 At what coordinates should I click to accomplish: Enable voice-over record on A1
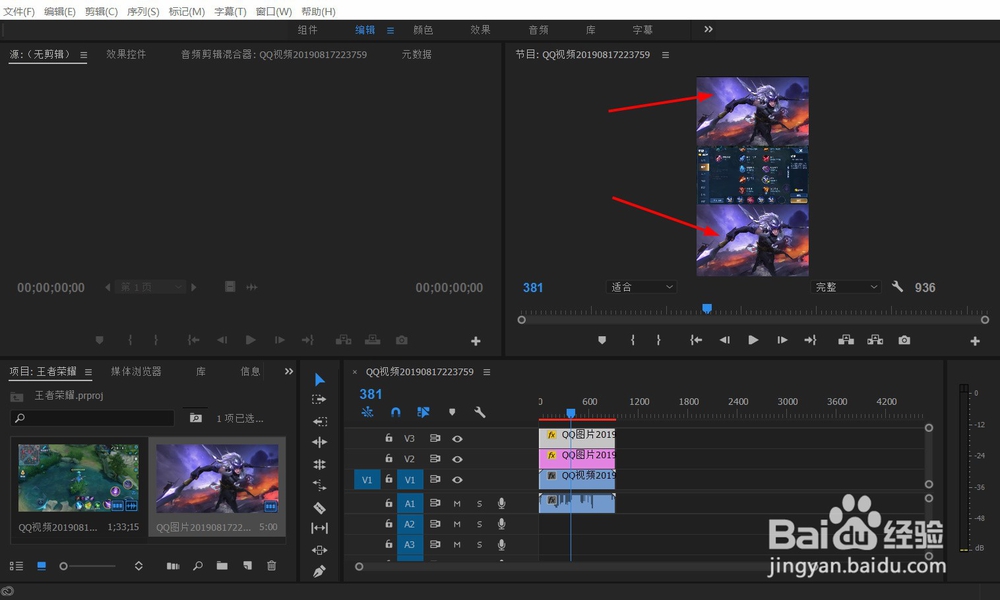pyautogui.click(x=502, y=504)
